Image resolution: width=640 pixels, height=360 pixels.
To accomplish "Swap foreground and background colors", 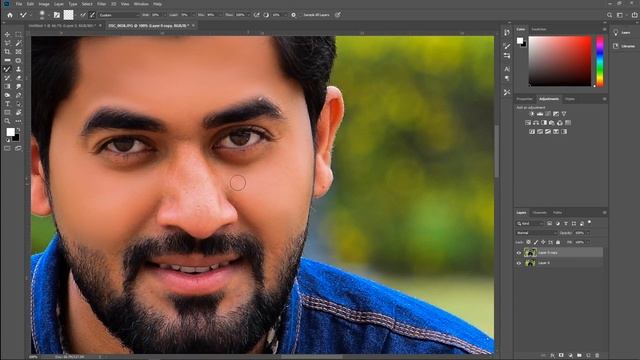I will (18, 130).
